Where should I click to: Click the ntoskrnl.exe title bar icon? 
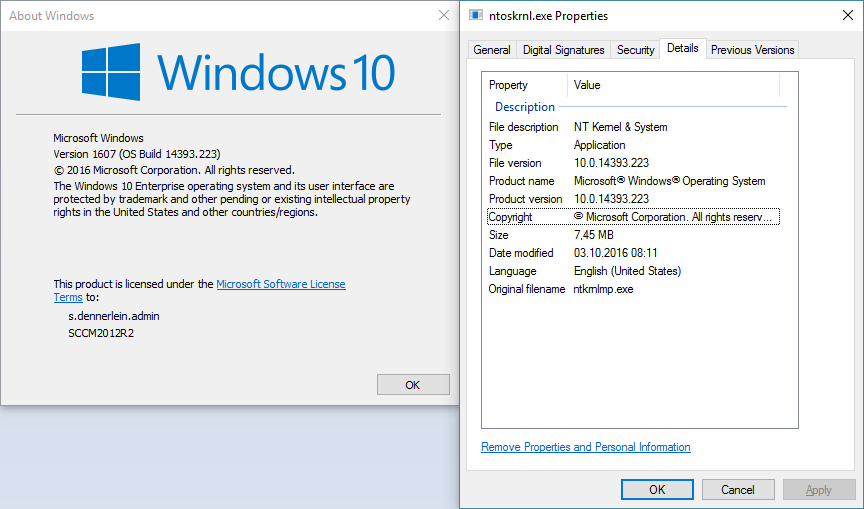tap(476, 15)
